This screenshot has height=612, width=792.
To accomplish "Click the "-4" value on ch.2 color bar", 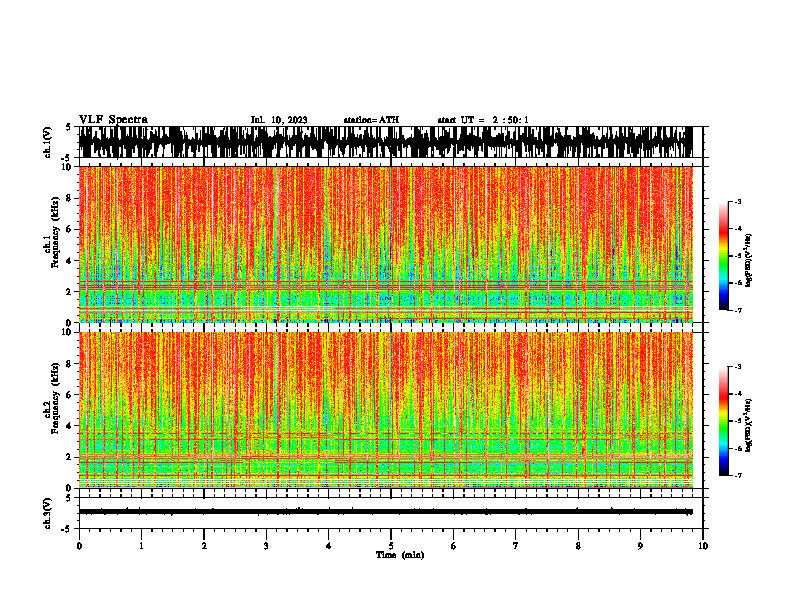I will 737,394.
